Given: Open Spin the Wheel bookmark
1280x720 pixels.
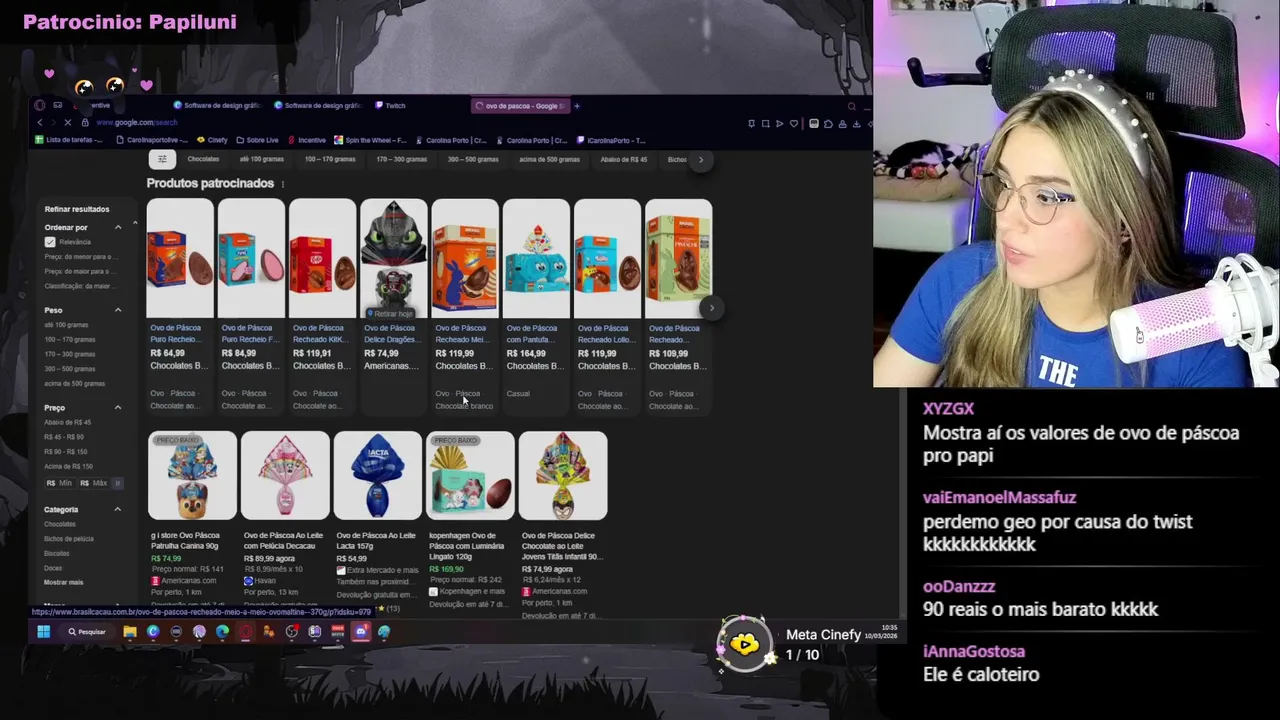Looking at the screenshot, I should click(371, 140).
